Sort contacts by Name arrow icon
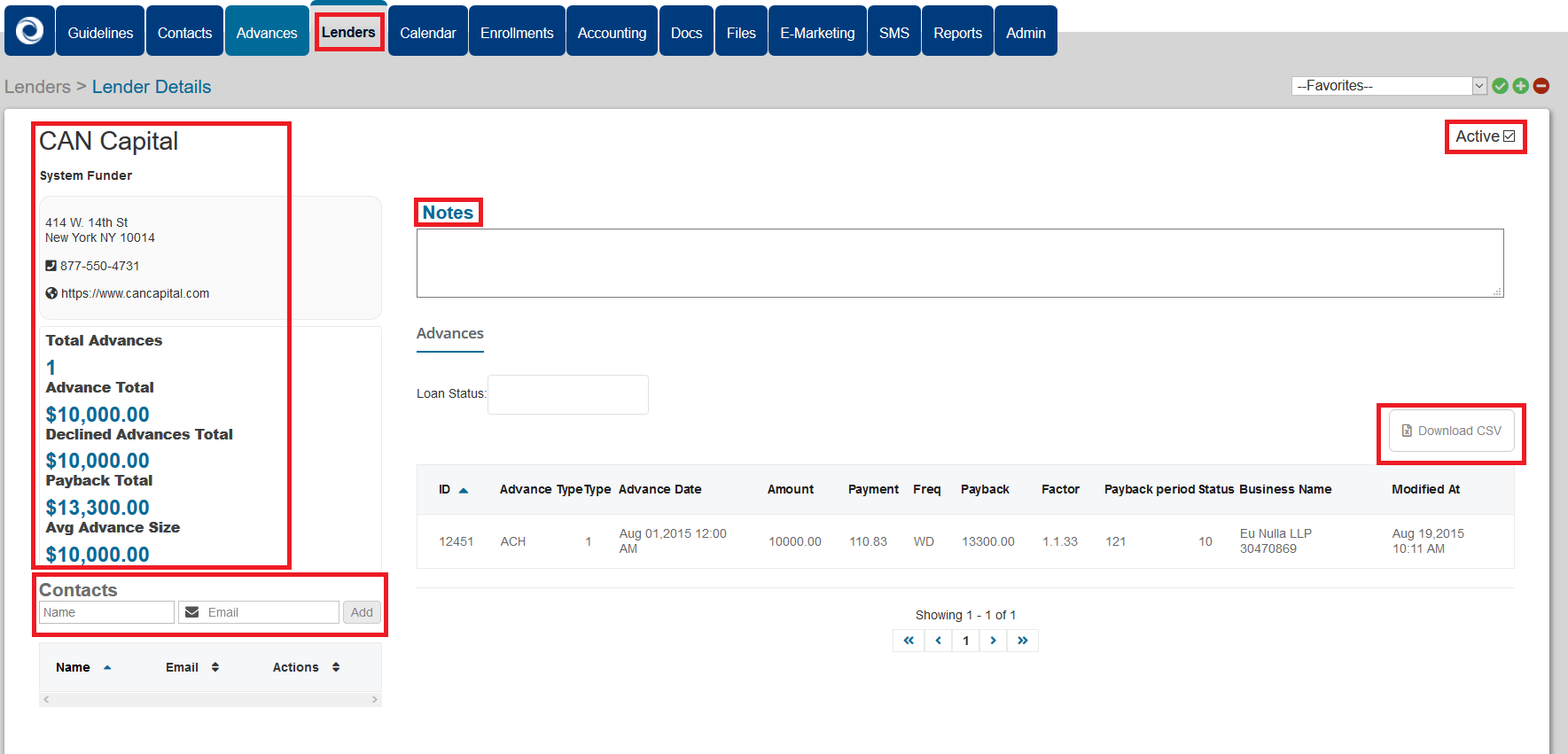This screenshot has height=754, width=1568. tap(107, 667)
